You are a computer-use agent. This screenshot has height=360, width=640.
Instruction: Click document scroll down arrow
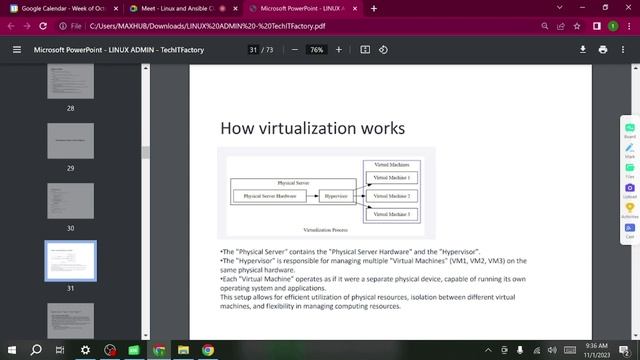636,336
